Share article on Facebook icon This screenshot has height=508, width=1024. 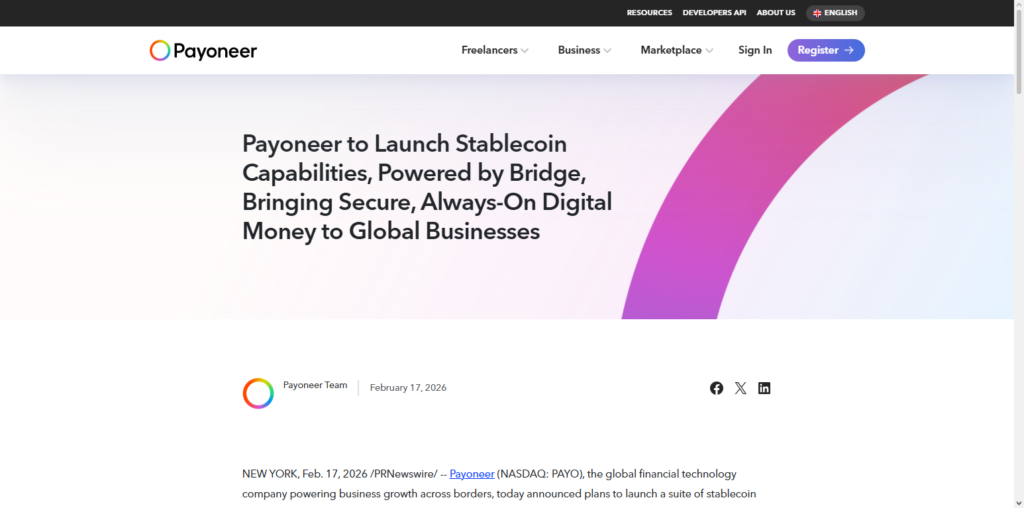tap(716, 388)
